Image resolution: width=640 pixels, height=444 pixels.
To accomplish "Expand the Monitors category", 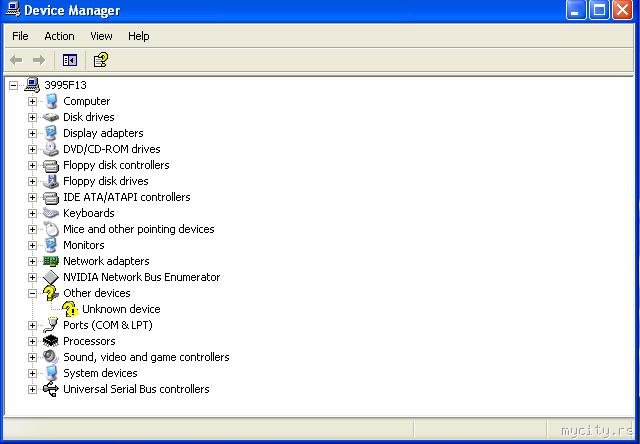I will click(32, 245).
